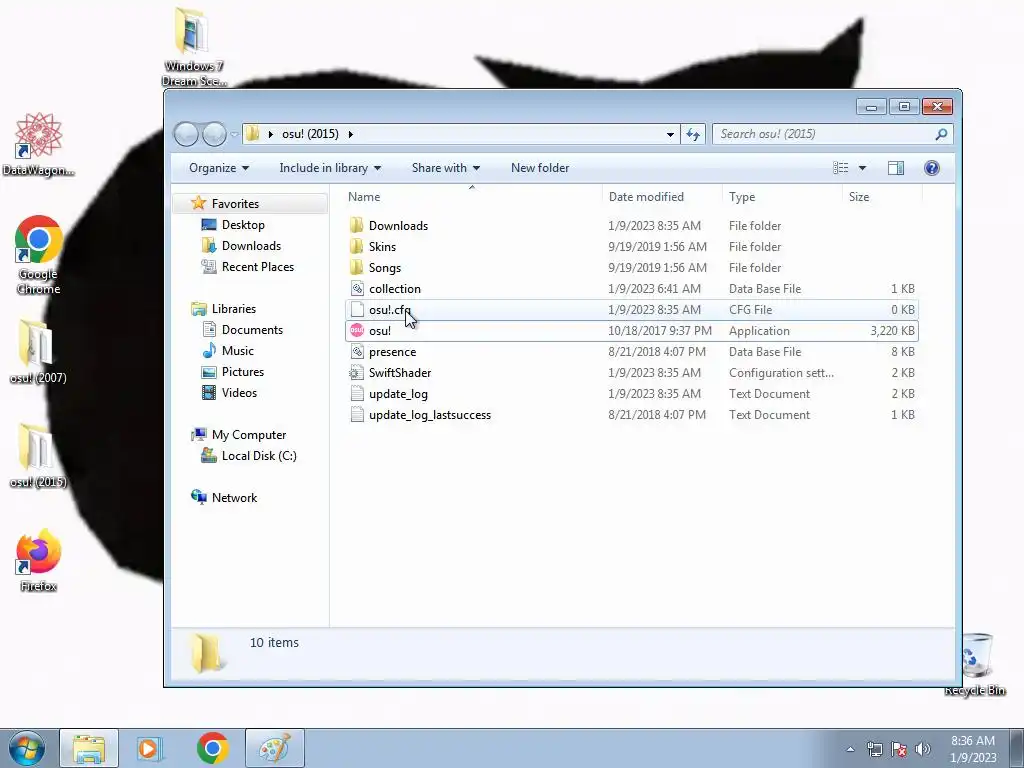Select the collection database file
This screenshot has width=1024, height=768.
(632, 289)
